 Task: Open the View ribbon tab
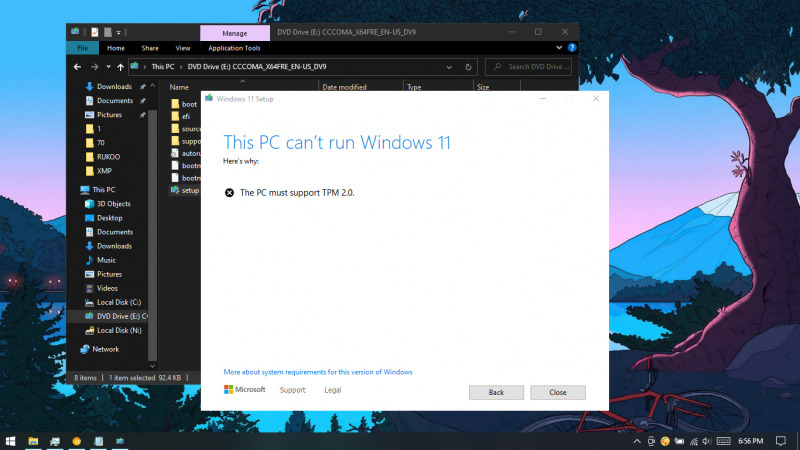click(x=183, y=48)
